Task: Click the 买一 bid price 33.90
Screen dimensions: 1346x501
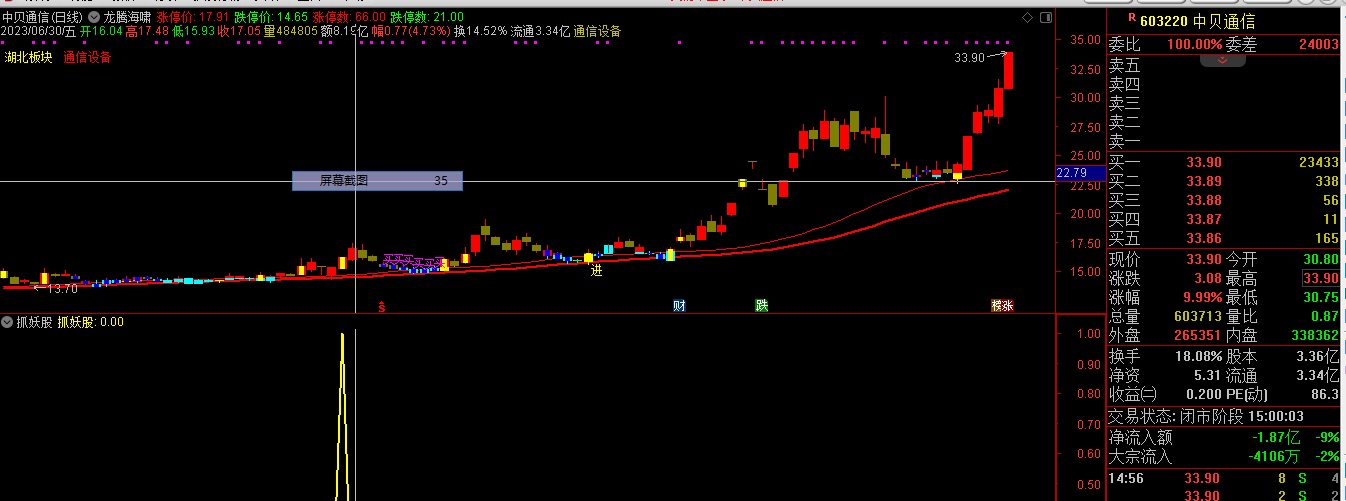Action: 1203,163
